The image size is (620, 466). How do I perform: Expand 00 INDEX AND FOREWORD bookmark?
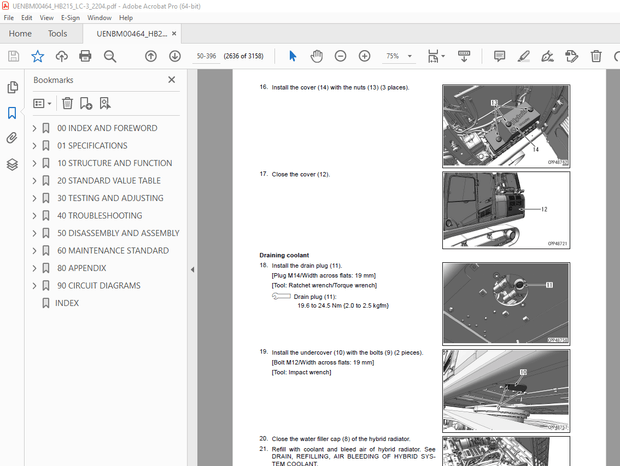34,128
